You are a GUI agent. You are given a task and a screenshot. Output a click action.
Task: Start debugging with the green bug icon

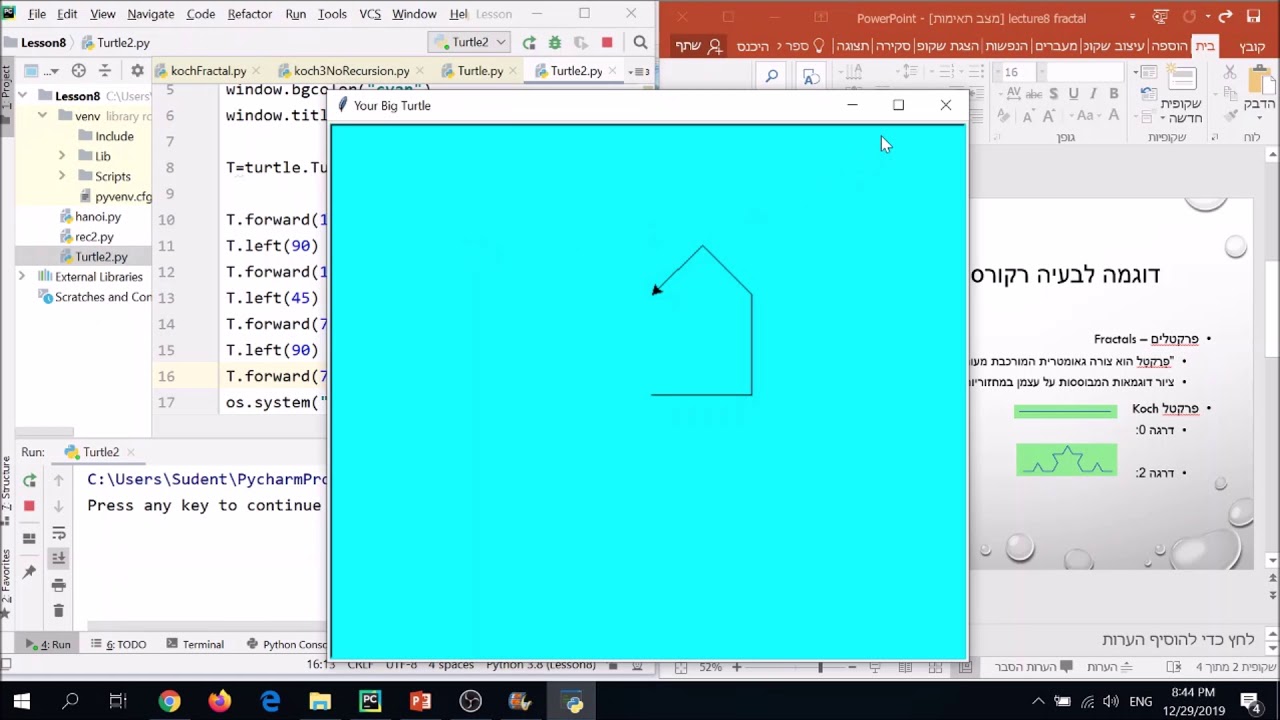555,42
